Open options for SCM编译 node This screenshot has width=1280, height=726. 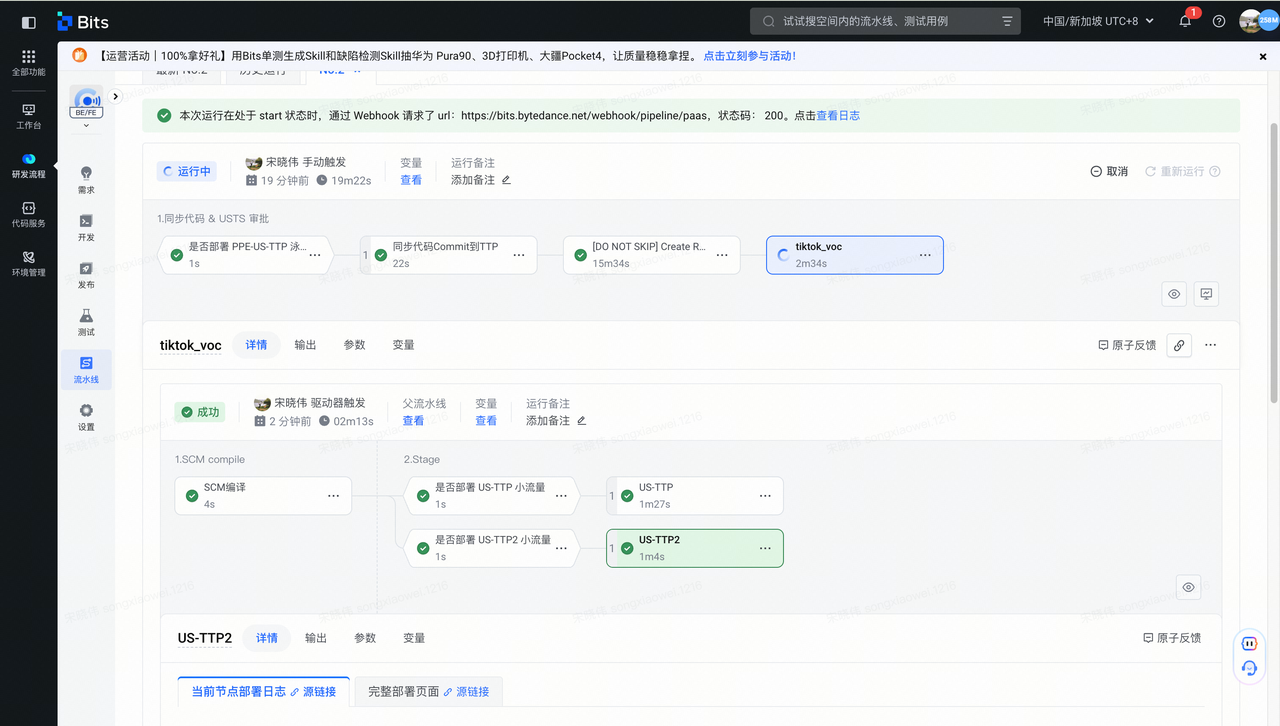point(333,496)
